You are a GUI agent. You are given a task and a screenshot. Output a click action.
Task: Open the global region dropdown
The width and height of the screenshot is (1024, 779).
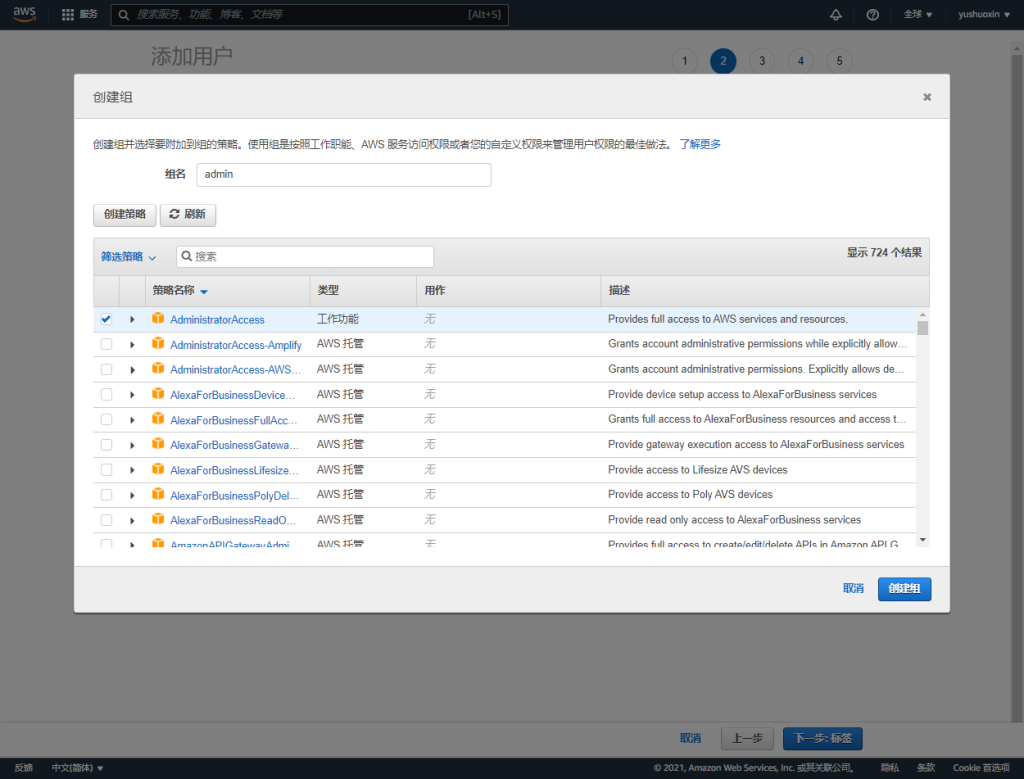click(917, 15)
